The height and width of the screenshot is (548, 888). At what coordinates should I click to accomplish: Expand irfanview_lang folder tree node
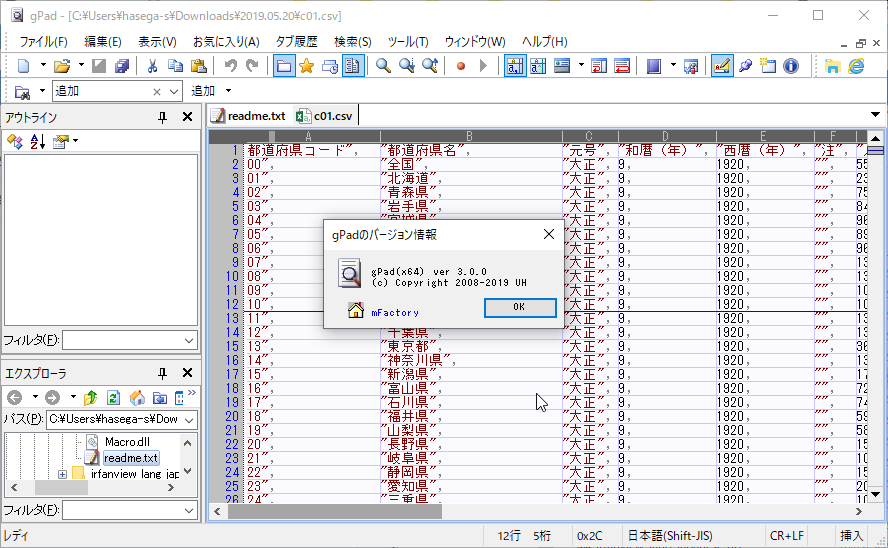pyautogui.click(x=62, y=474)
